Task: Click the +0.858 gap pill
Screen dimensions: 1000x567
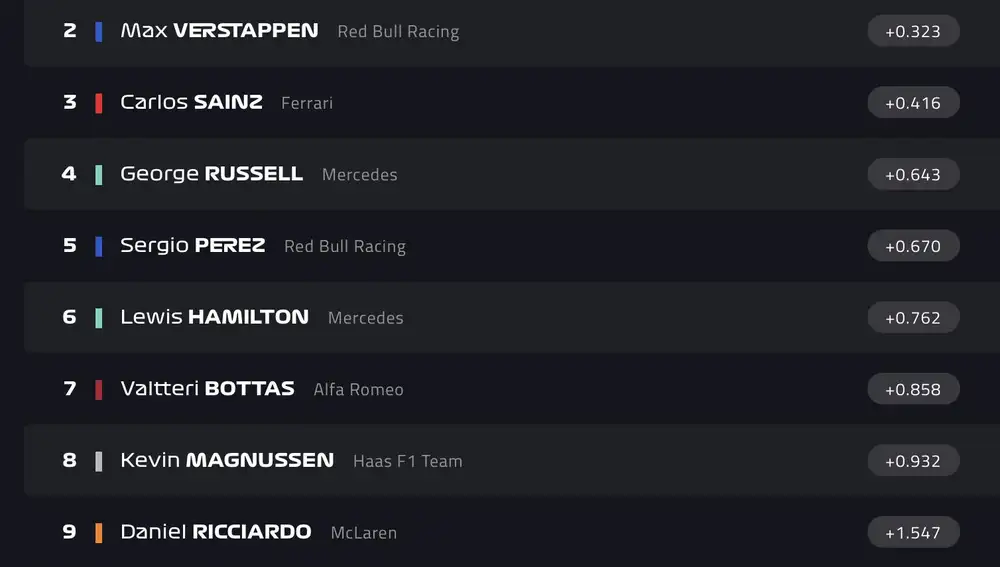Action: coord(913,389)
